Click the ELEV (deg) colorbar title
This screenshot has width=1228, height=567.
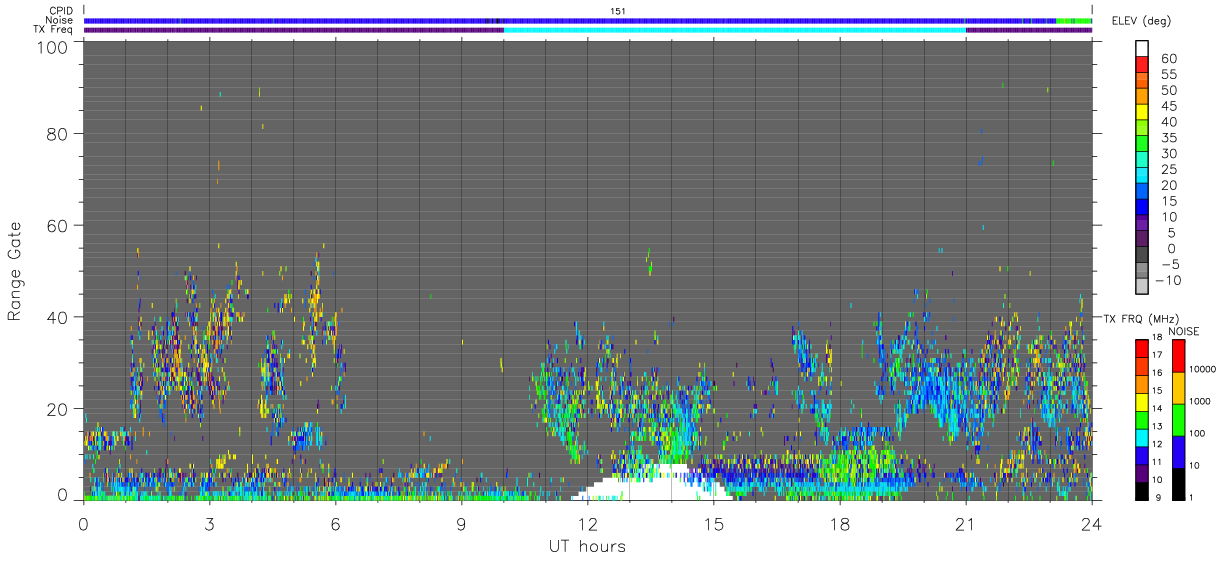click(1141, 21)
